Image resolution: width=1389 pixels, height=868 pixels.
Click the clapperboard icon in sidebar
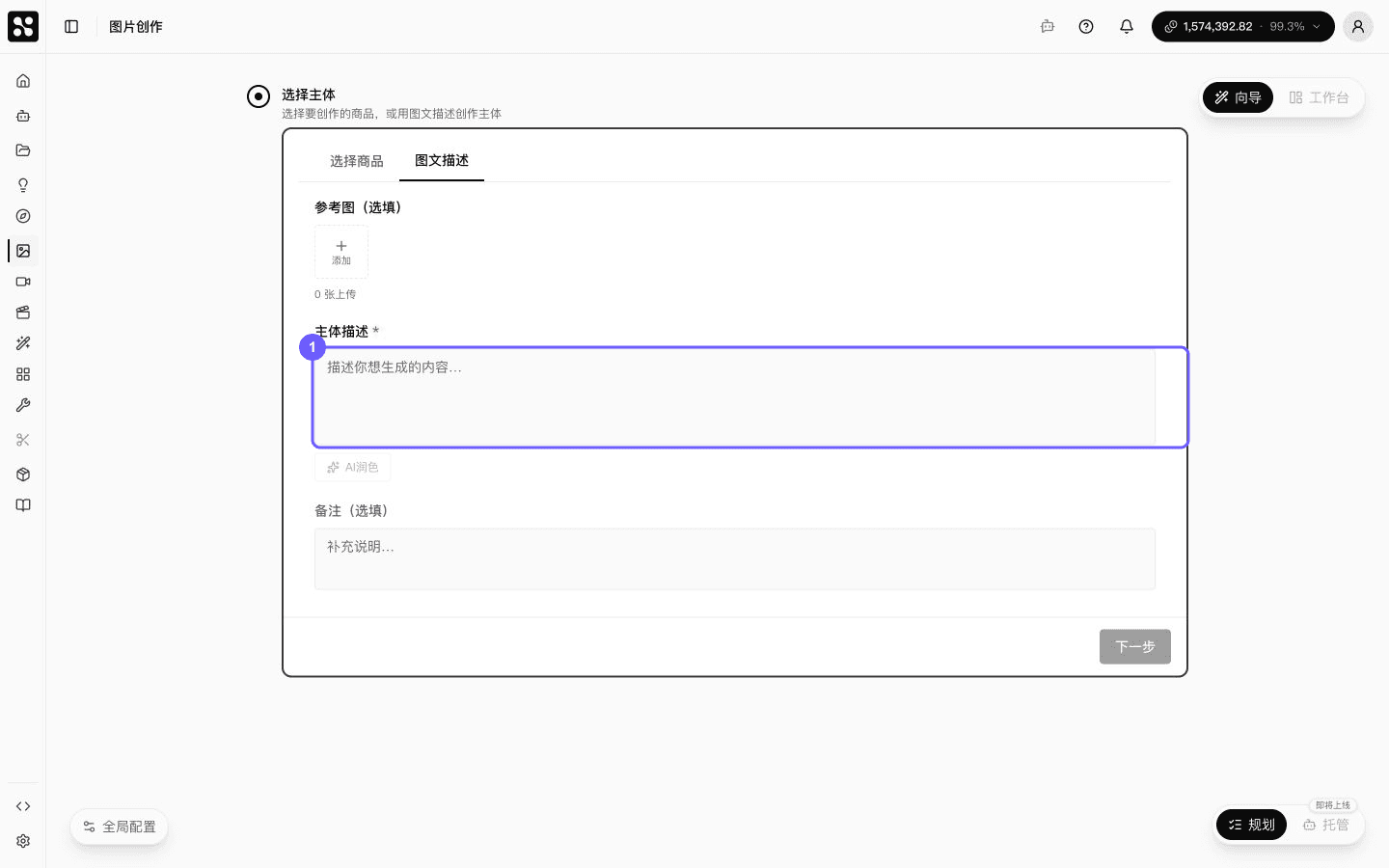point(23,312)
